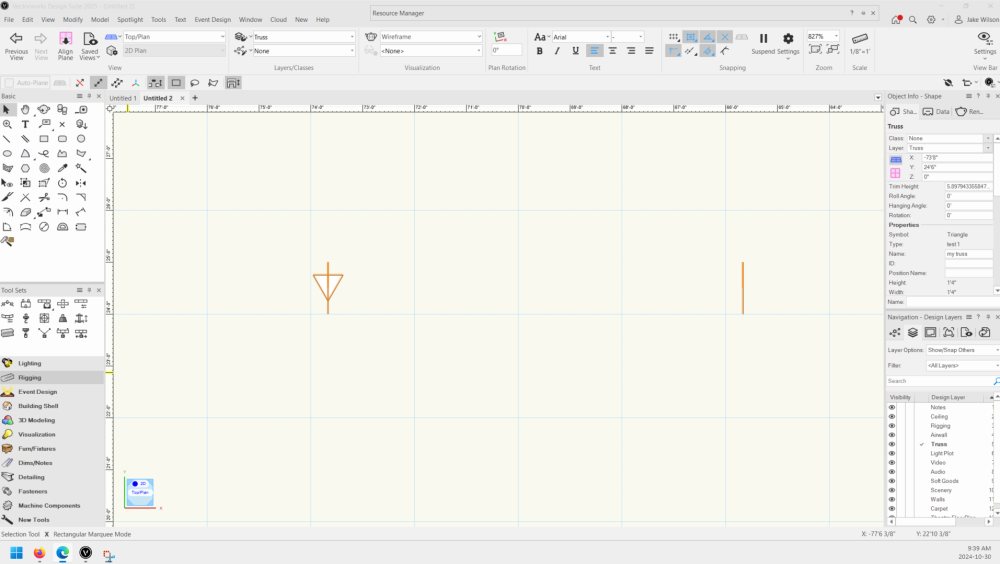
Task: Open Snapping Settings gear
Action: pyautogui.click(x=788, y=39)
